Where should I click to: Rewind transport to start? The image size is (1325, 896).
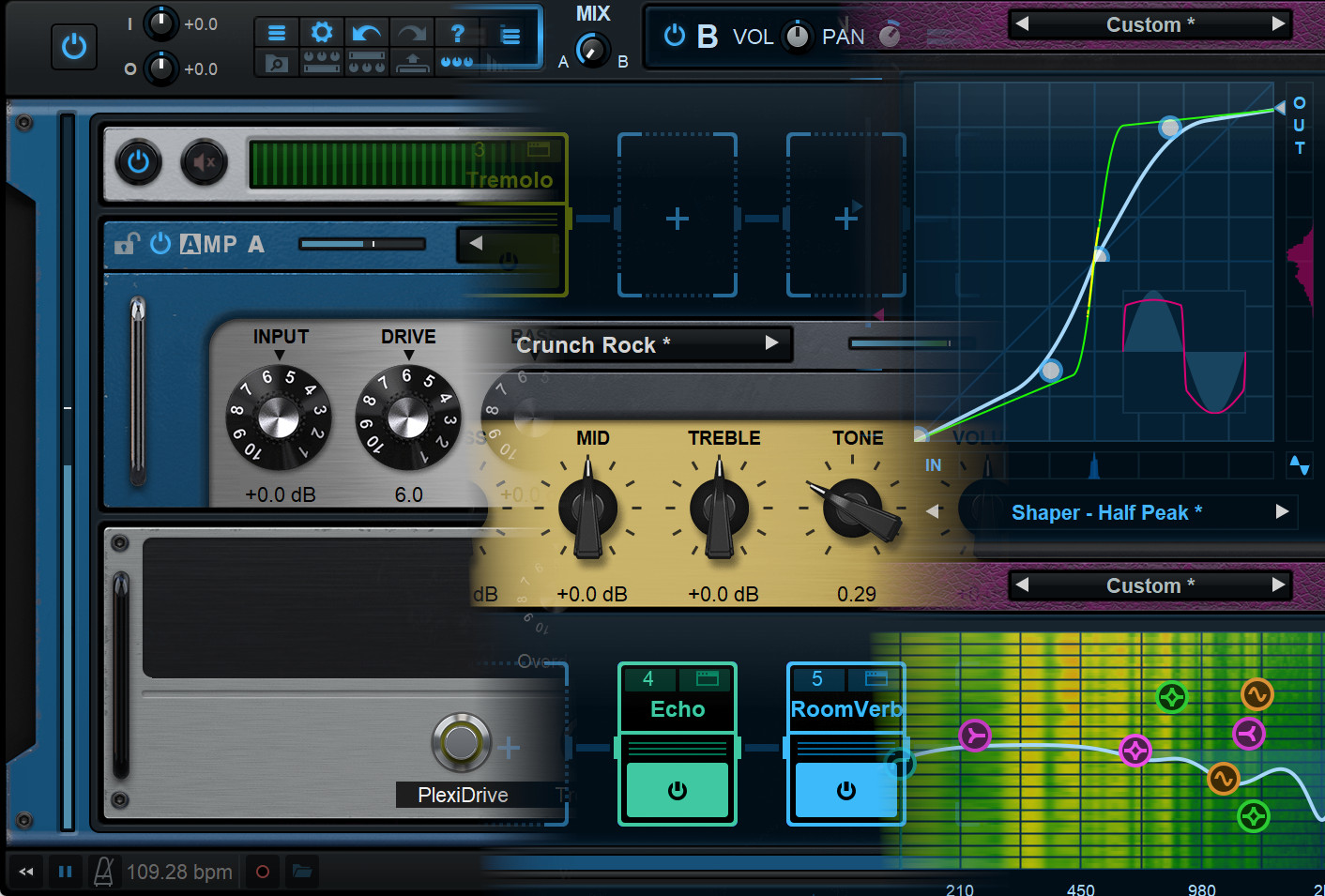pos(26,872)
